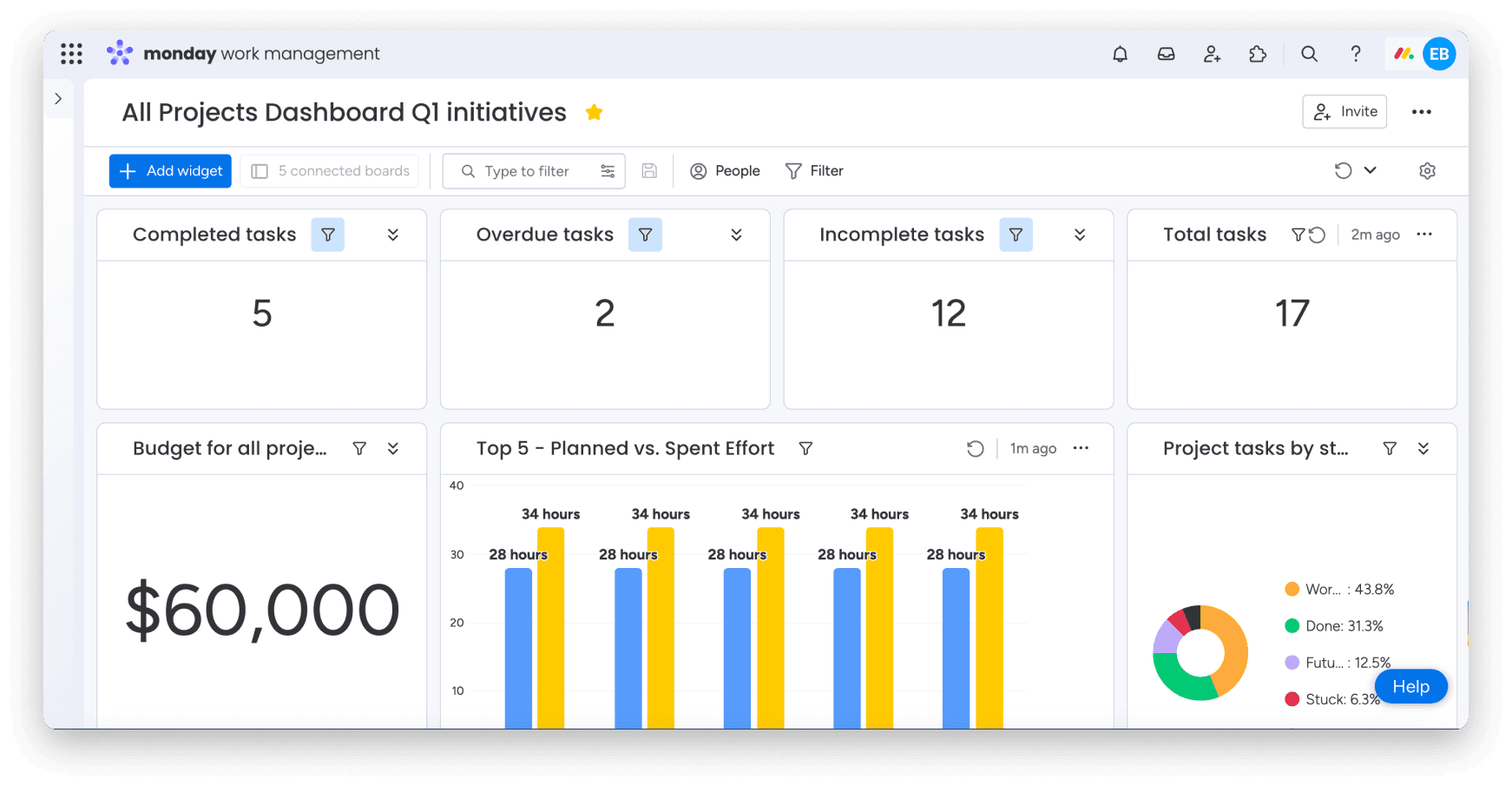Screen dimensions: 1512x786
Task: Open the notifications bell
Action: [1120, 53]
